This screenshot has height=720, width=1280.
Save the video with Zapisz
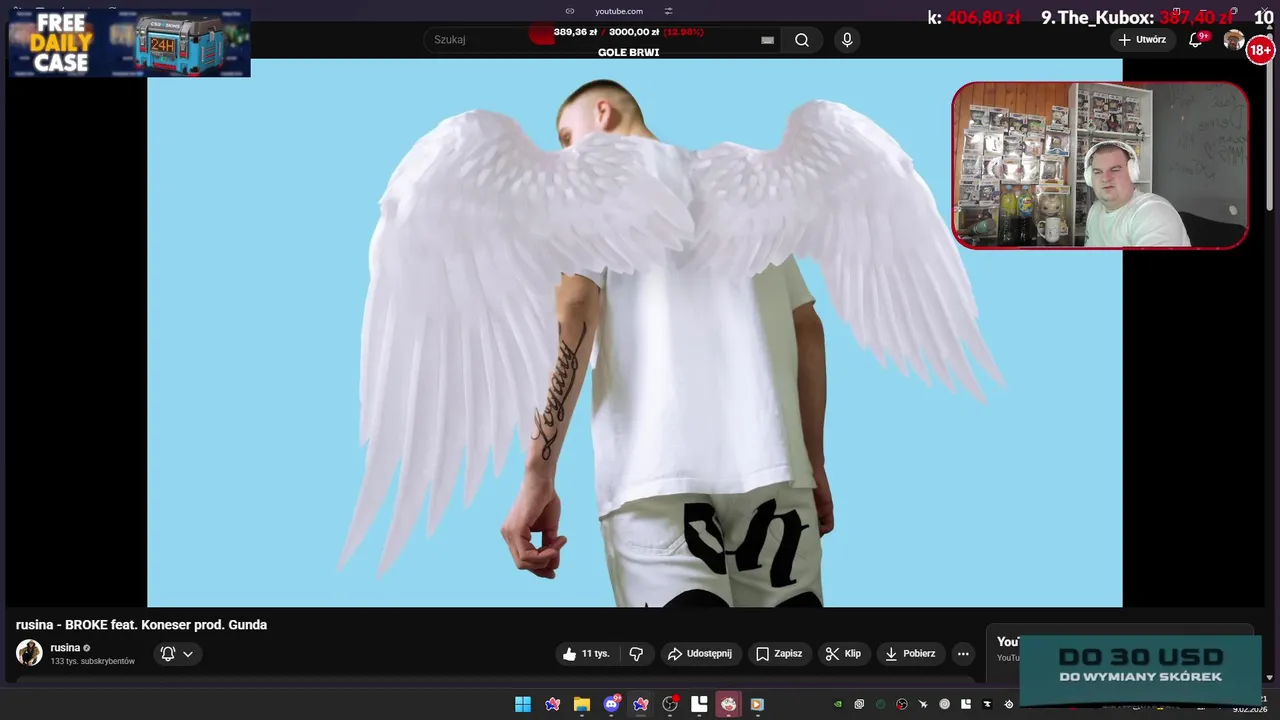779,654
